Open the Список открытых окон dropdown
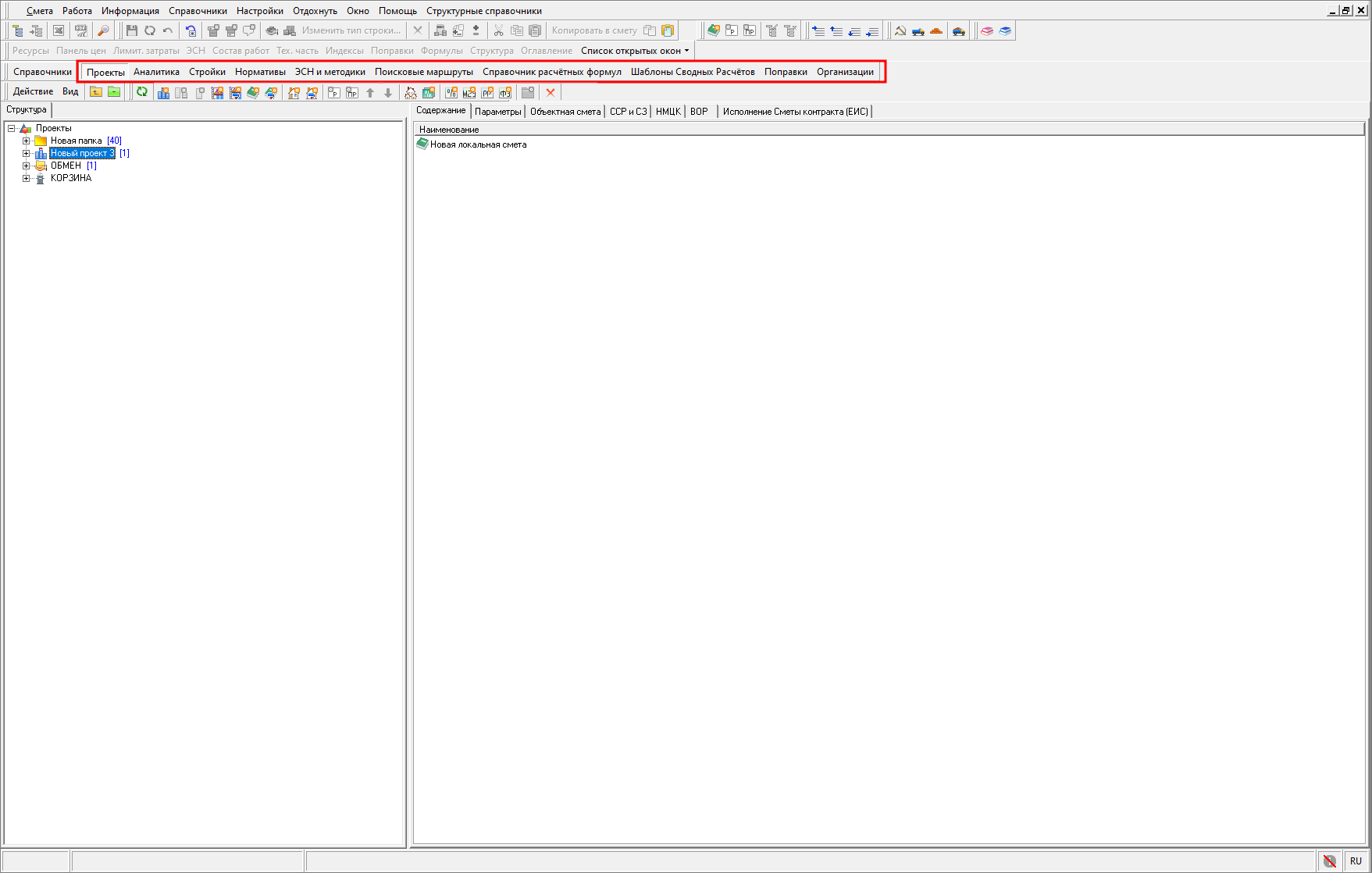Screen dimensions: 1372x873 [635, 51]
